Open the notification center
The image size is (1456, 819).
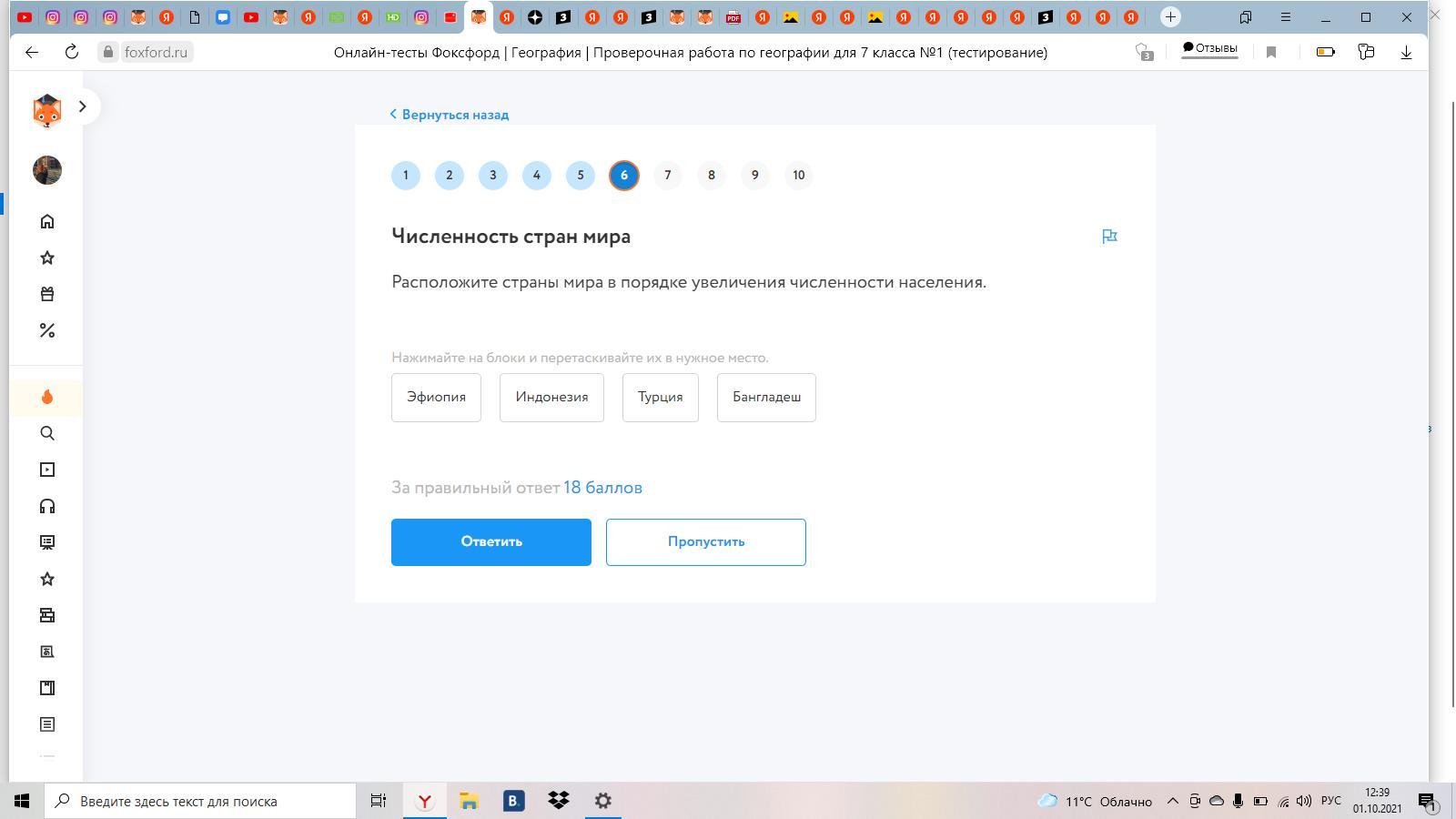1427,802
